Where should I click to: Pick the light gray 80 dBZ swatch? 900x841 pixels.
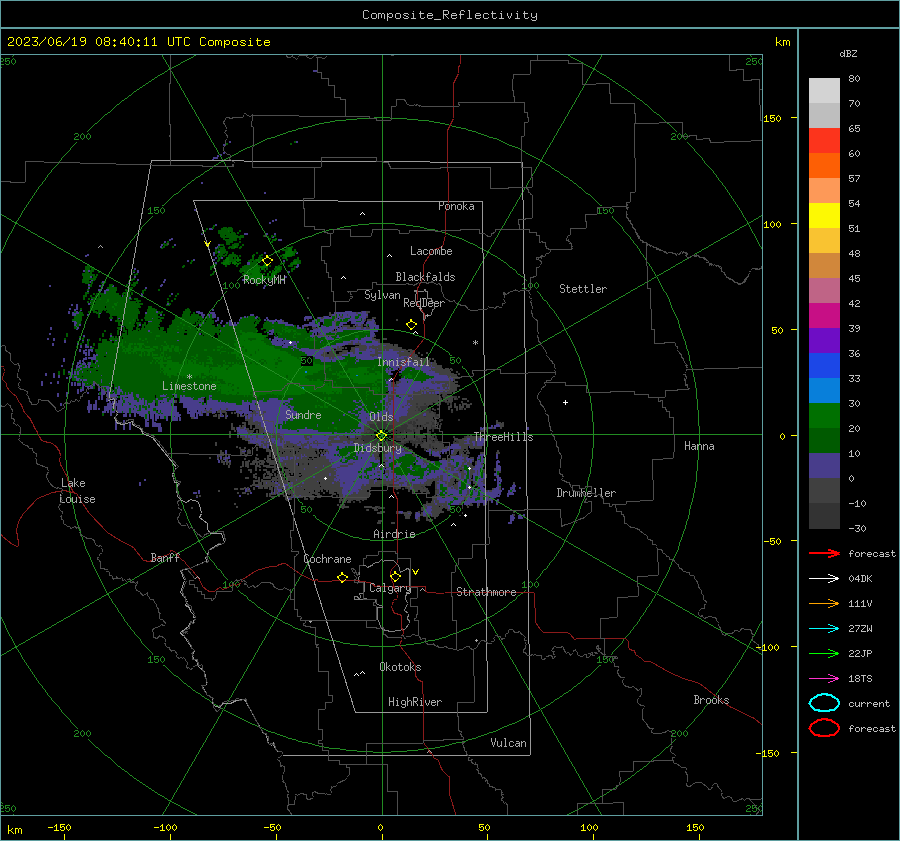824,90
